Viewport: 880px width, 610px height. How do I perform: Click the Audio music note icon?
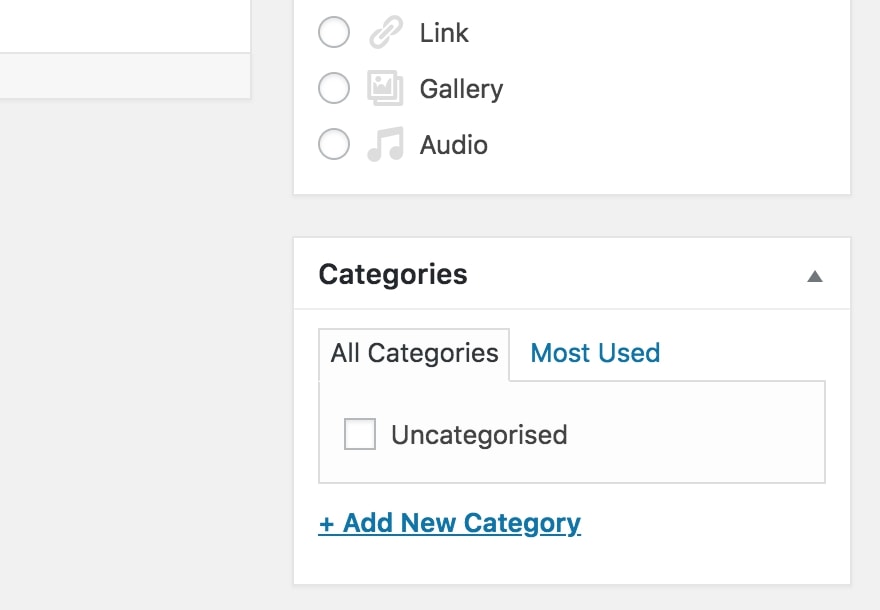385,144
